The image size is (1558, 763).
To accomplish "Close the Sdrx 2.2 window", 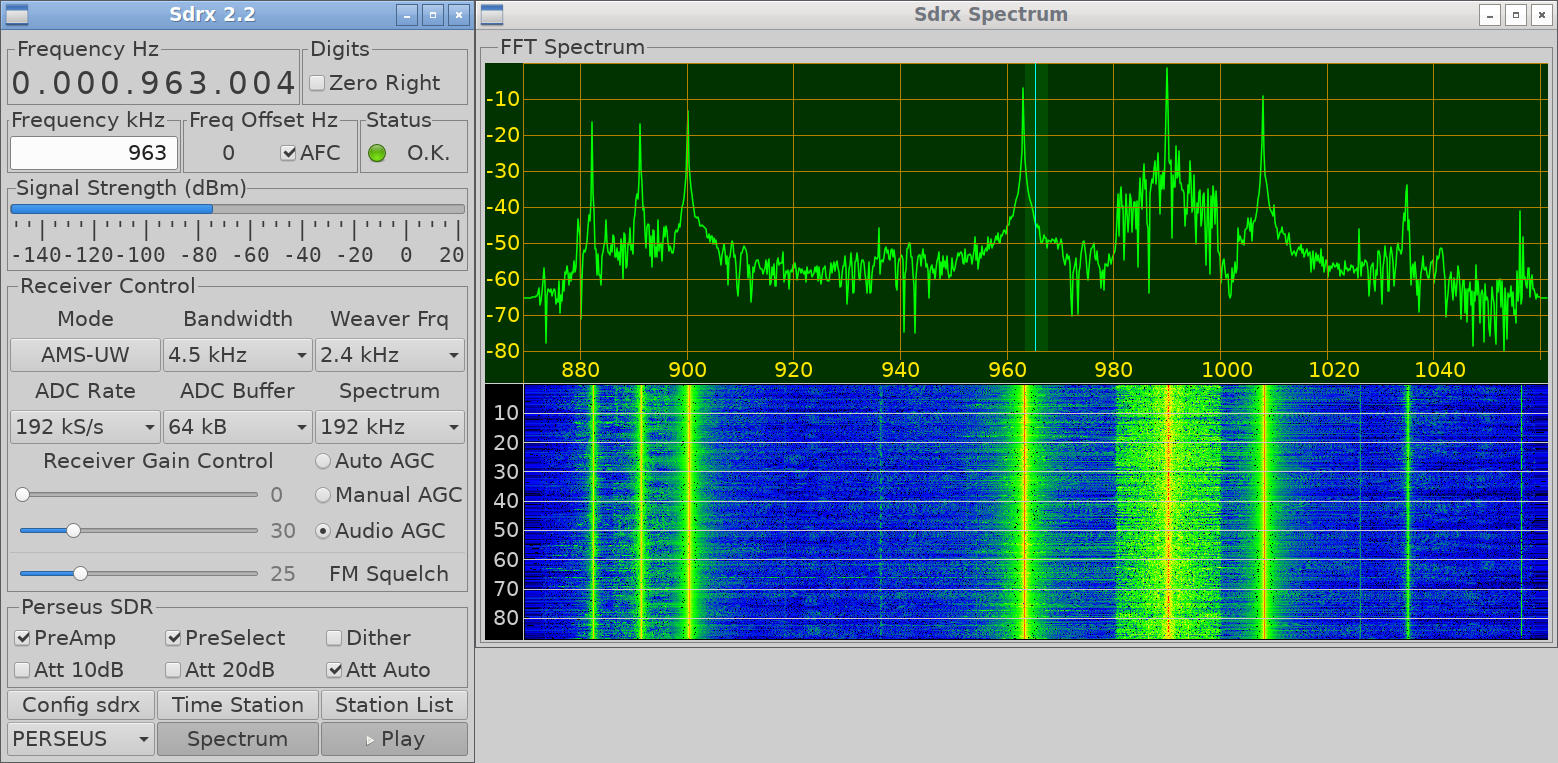I will click(458, 14).
